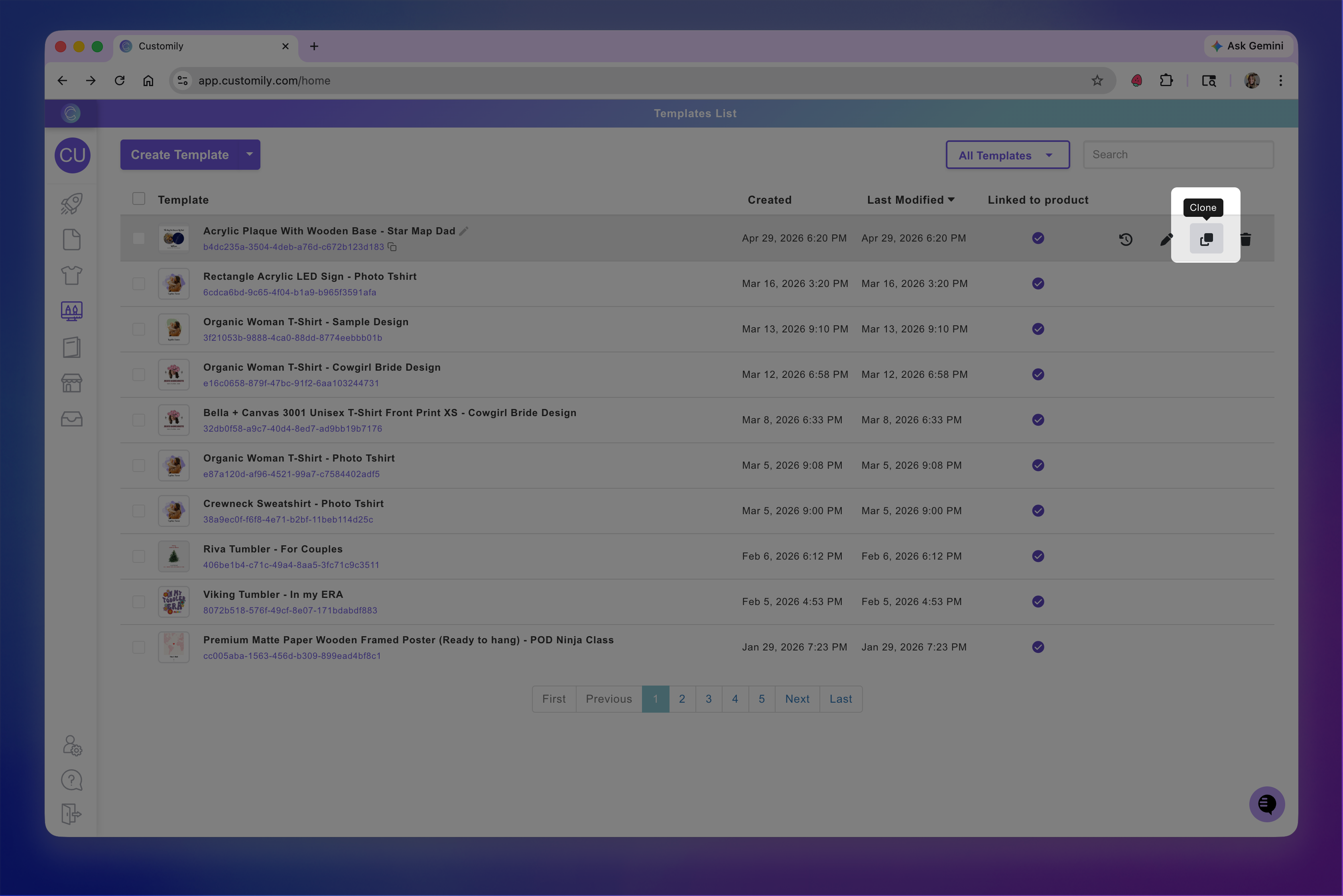Edit the Acrylic Plaque template with the pencil icon
Screen dimensions: 1343x896
click(1166, 239)
